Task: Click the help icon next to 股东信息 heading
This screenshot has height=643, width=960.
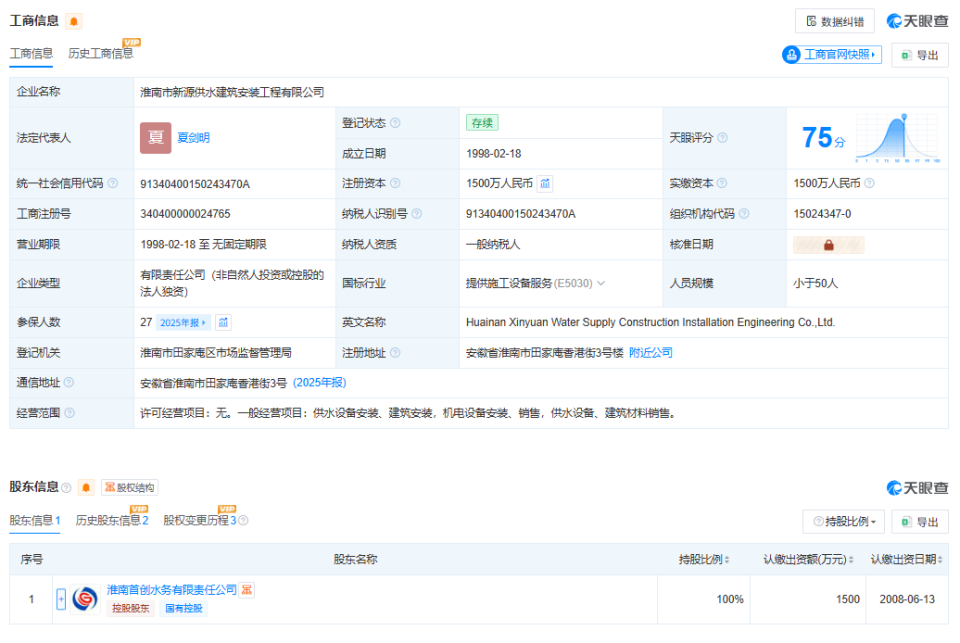Action: click(x=66, y=488)
